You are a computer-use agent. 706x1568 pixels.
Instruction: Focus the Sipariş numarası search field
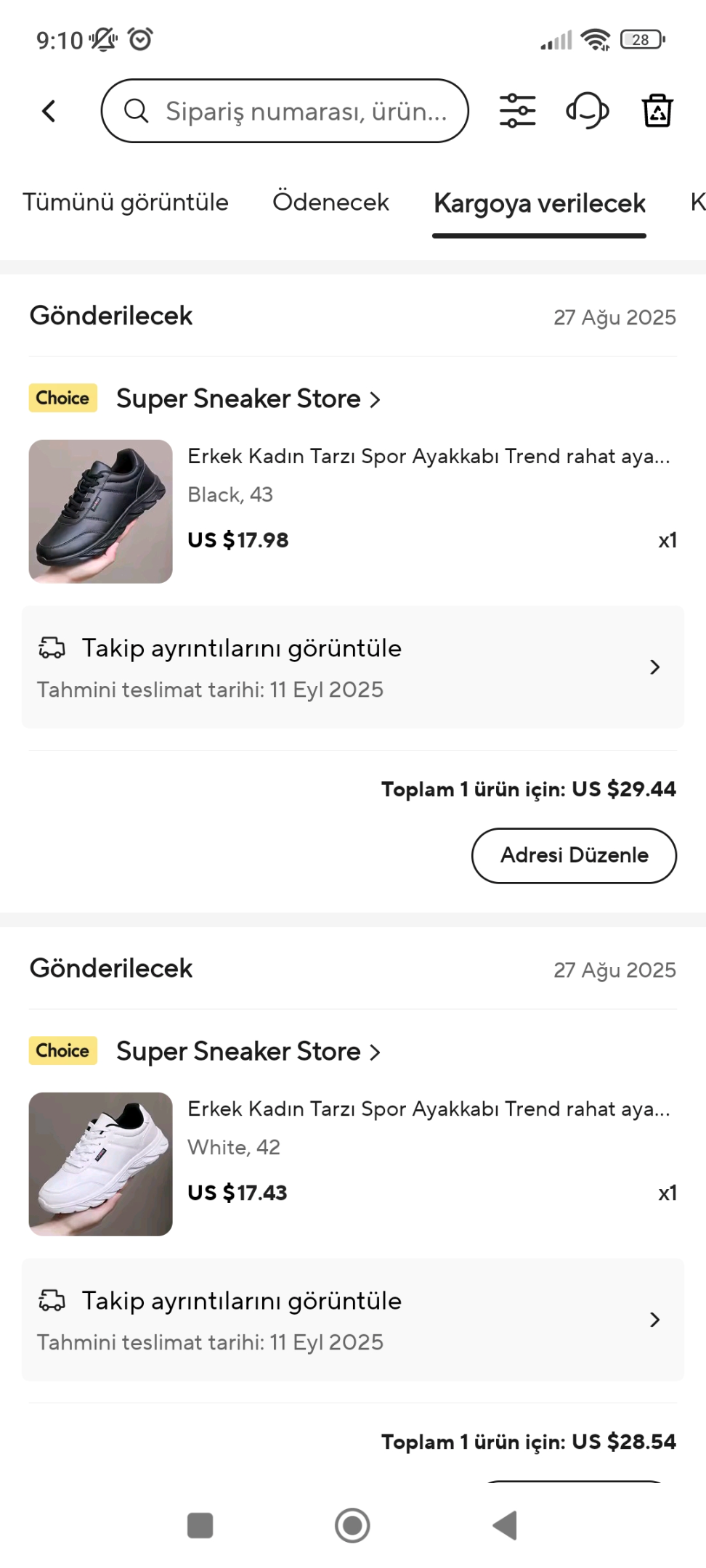(285, 111)
